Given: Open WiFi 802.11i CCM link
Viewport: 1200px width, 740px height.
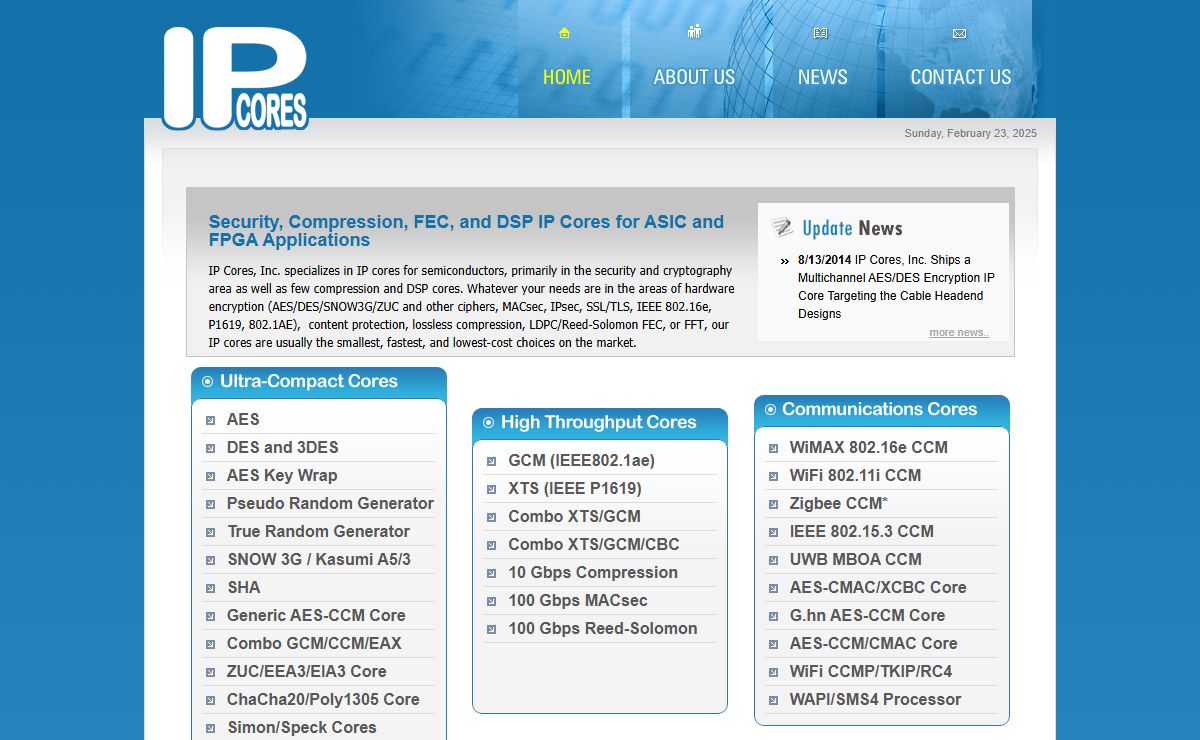Looking at the screenshot, I should 855,475.
